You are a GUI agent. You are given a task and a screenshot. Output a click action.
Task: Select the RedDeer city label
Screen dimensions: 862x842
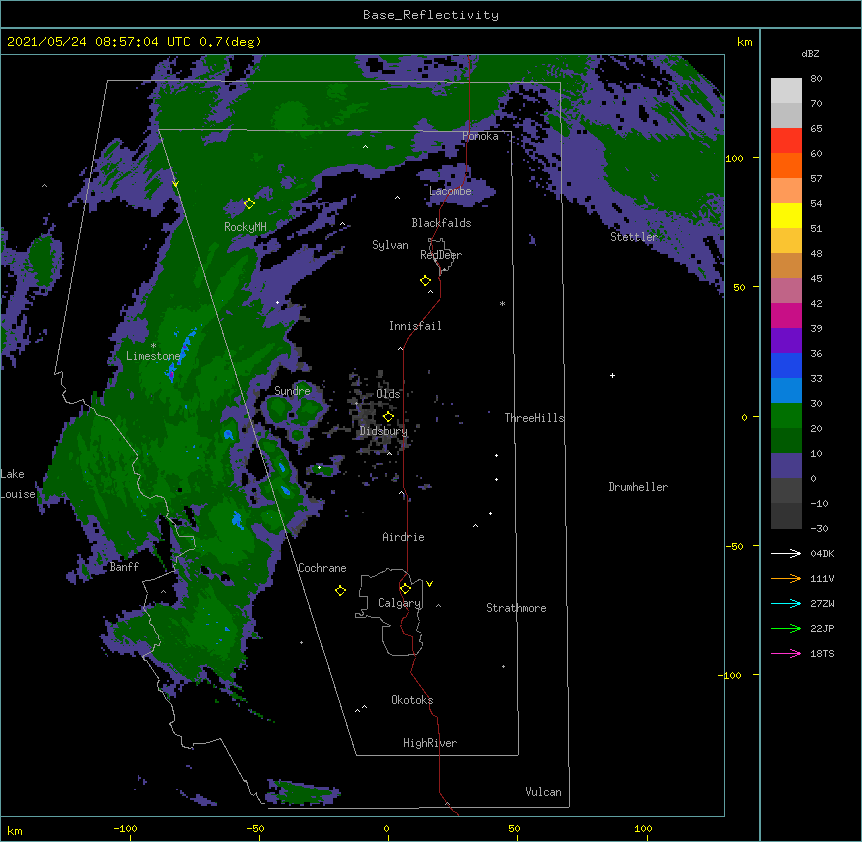click(x=441, y=254)
